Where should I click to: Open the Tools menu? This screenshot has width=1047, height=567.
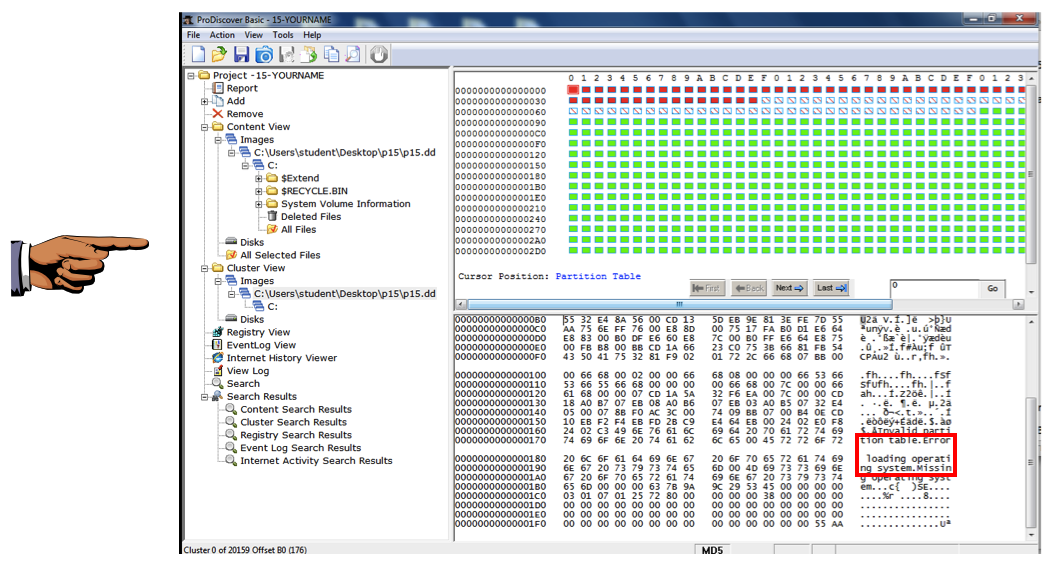(x=283, y=35)
